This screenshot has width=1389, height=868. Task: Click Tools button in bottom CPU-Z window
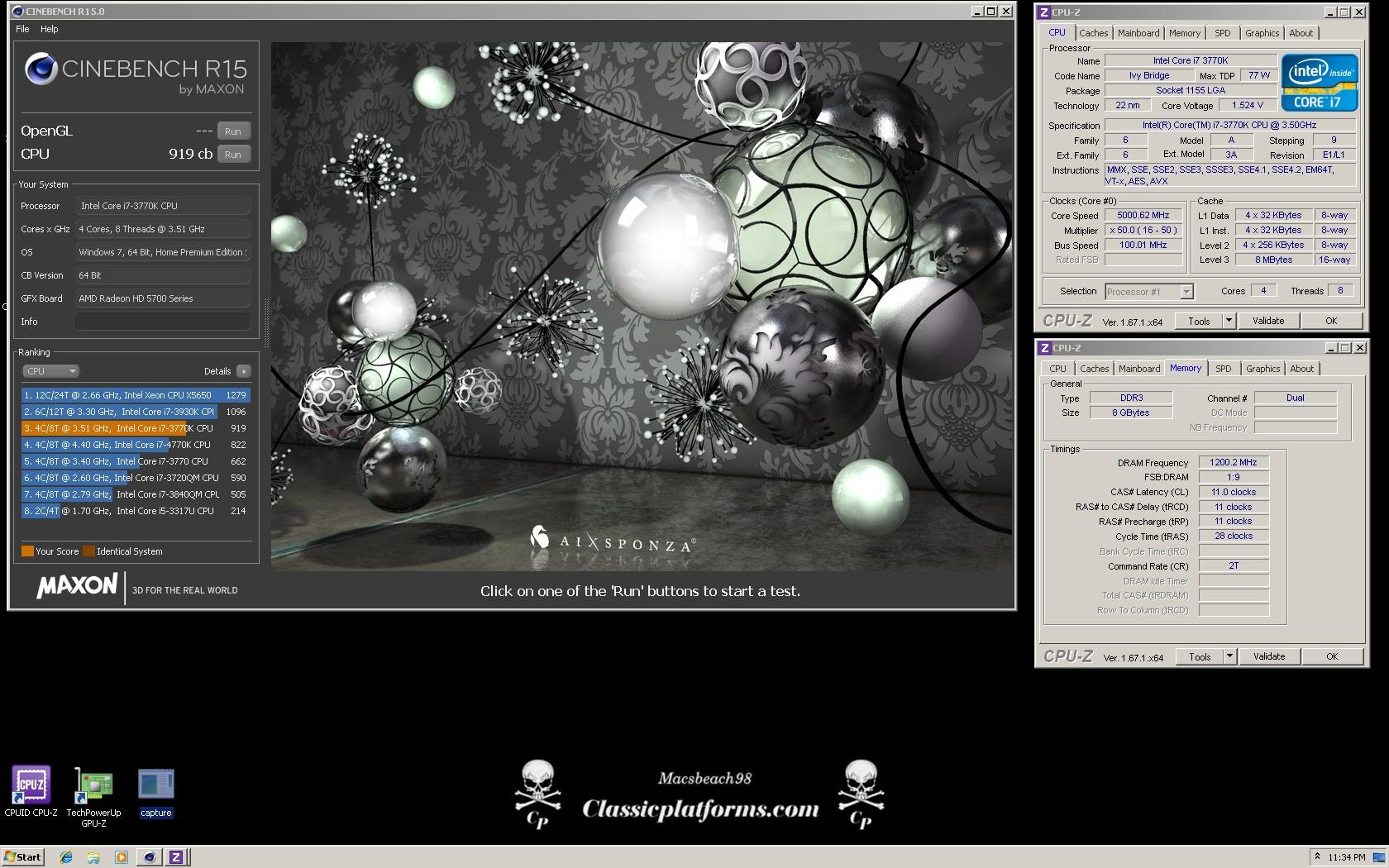tap(1200, 657)
